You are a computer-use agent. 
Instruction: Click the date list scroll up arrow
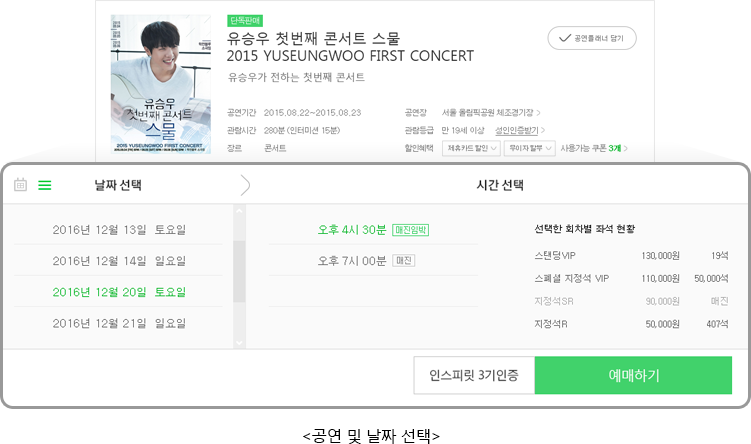click(x=239, y=210)
